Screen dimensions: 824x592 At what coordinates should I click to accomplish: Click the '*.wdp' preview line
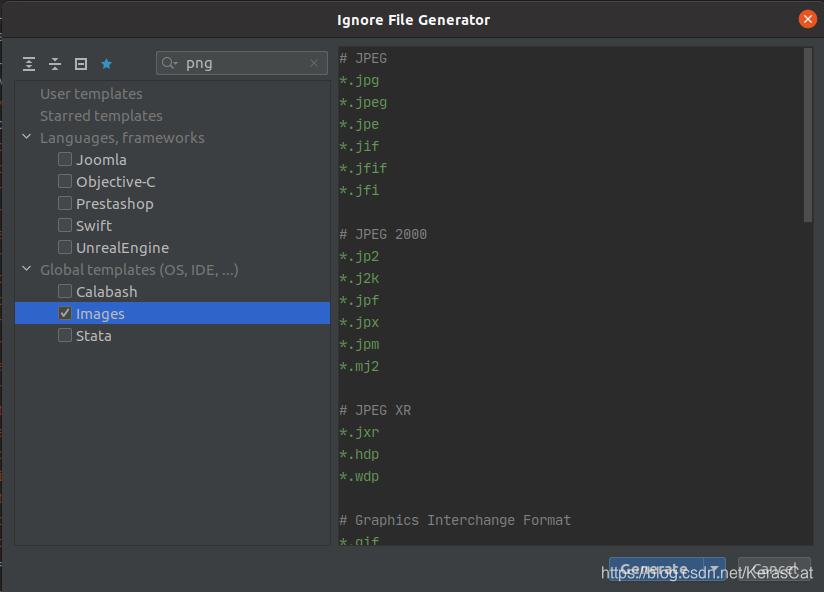[x=359, y=476]
